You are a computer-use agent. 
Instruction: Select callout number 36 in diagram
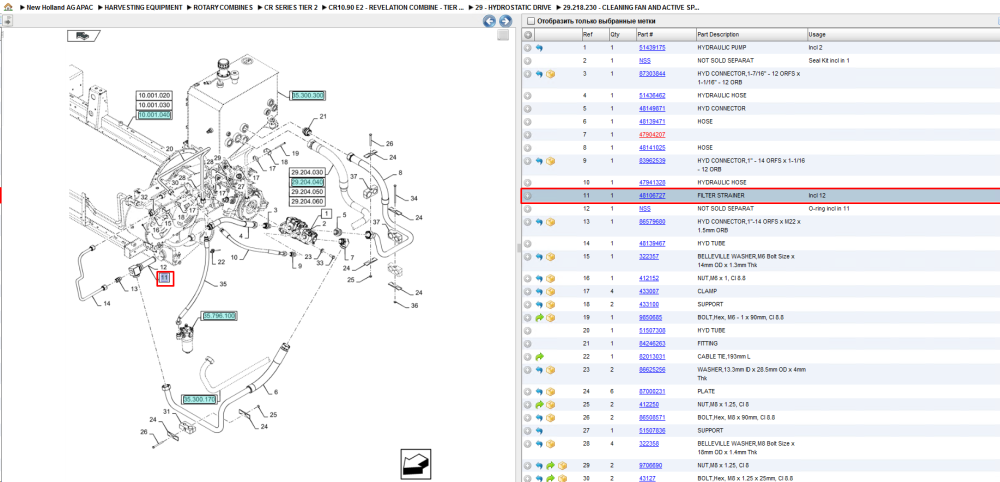pyautogui.click(x=414, y=306)
